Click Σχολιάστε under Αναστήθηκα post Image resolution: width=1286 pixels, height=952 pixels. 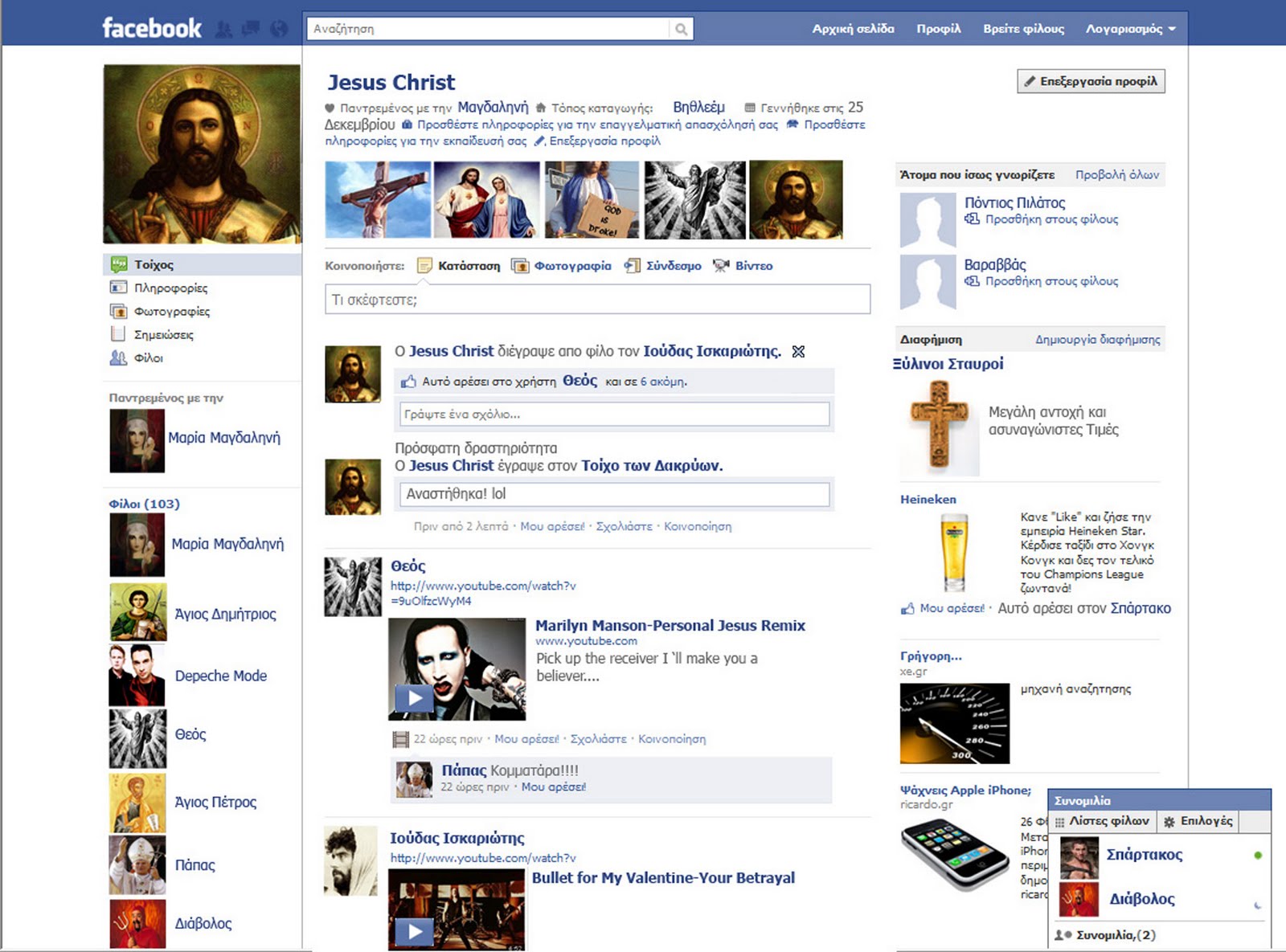point(624,526)
